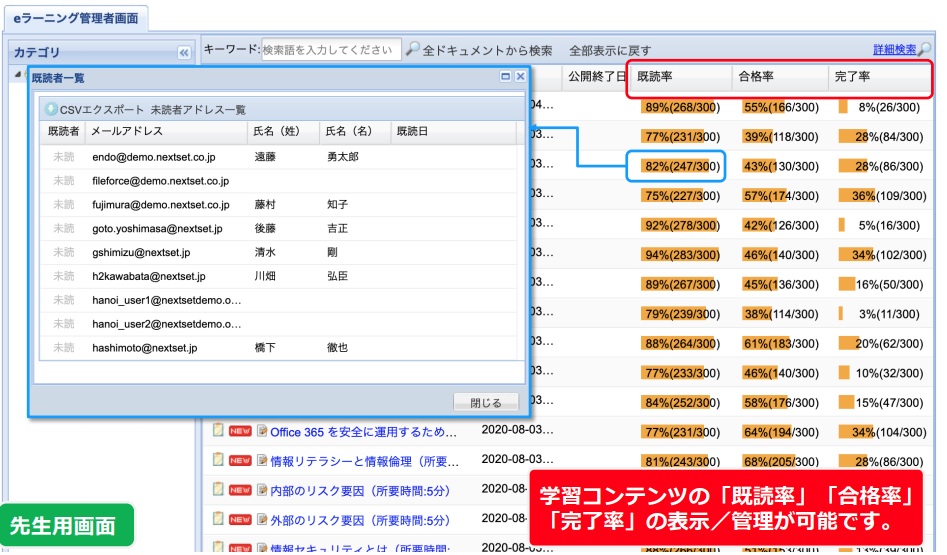
Task: Open the eラーニング管理者画面 tab
Action: click(76, 18)
